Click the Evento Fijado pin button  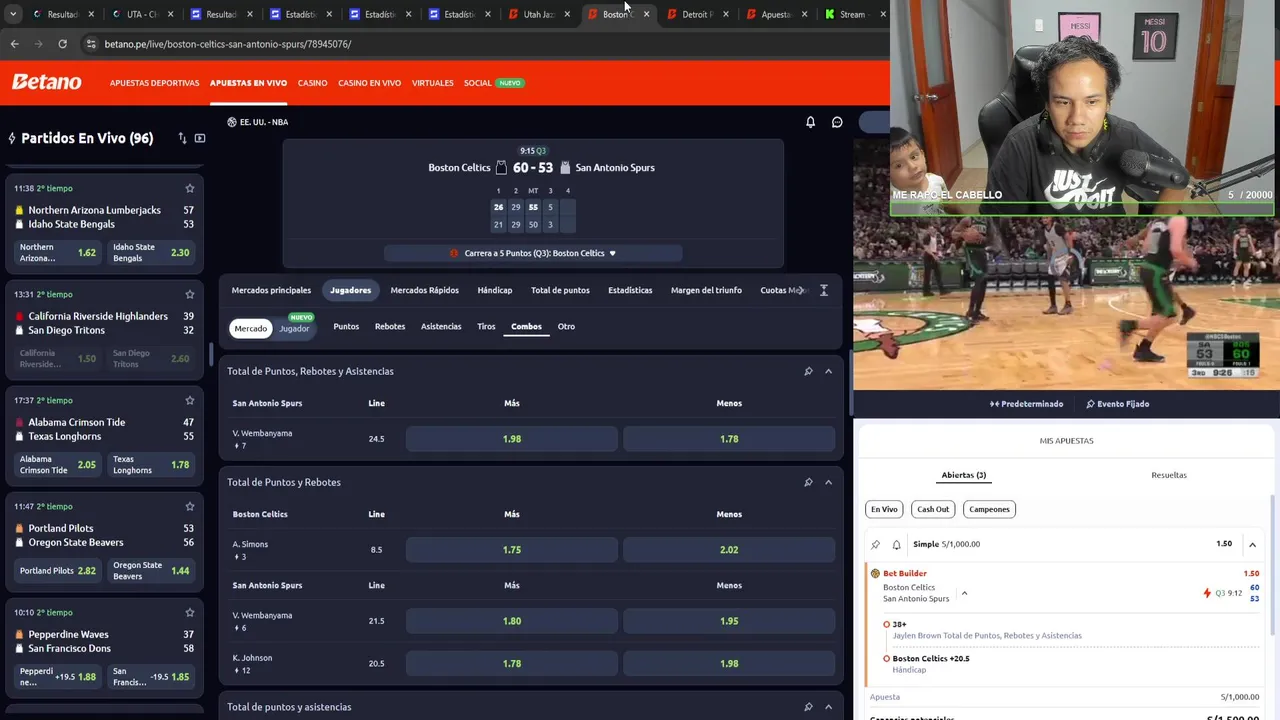1118,404
